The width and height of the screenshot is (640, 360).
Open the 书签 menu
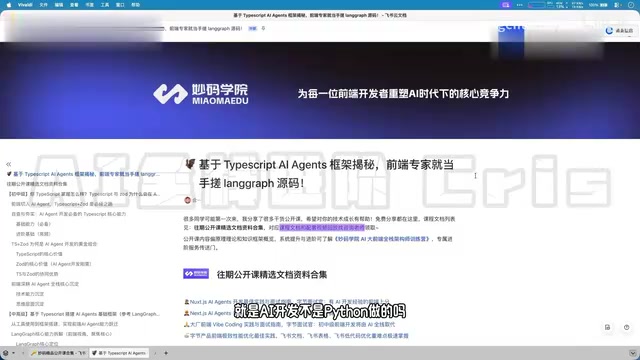(89, 5)
